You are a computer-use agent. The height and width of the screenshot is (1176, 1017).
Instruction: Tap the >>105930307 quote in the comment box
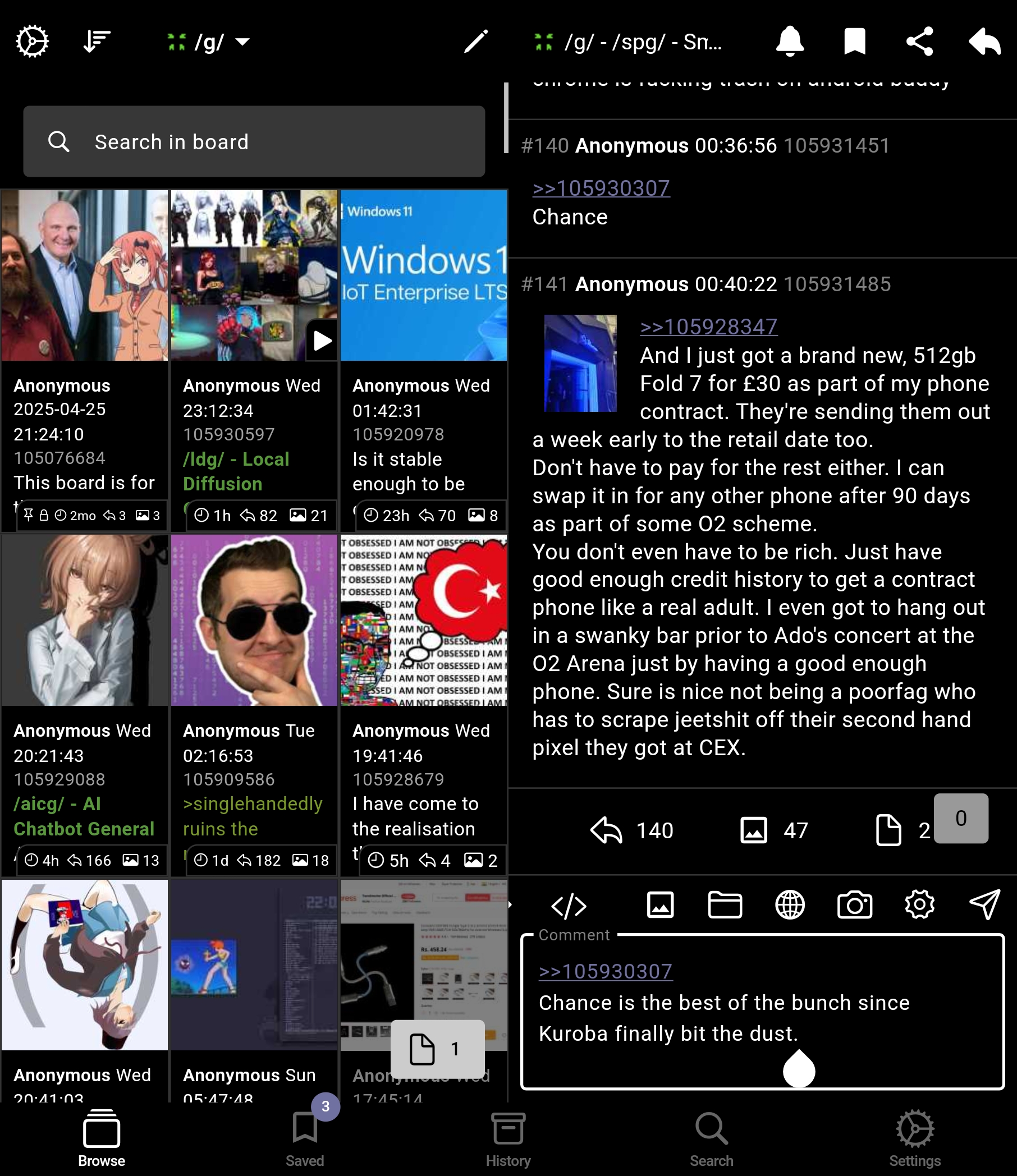[605, 971]
